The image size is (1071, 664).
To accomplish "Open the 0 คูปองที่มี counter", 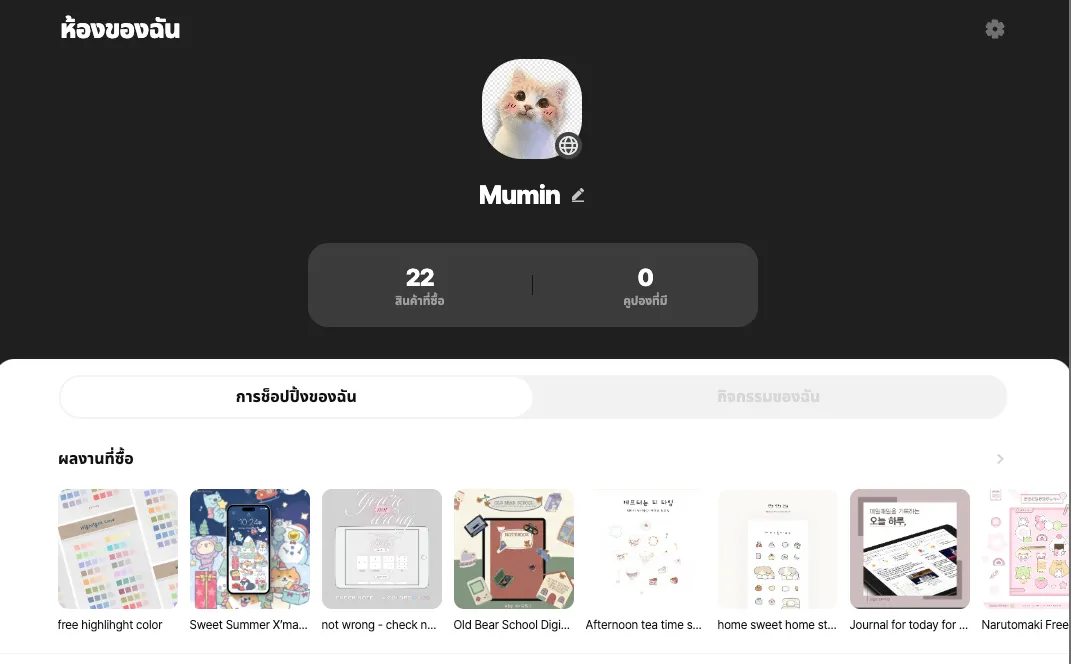I will pos(645,286).
